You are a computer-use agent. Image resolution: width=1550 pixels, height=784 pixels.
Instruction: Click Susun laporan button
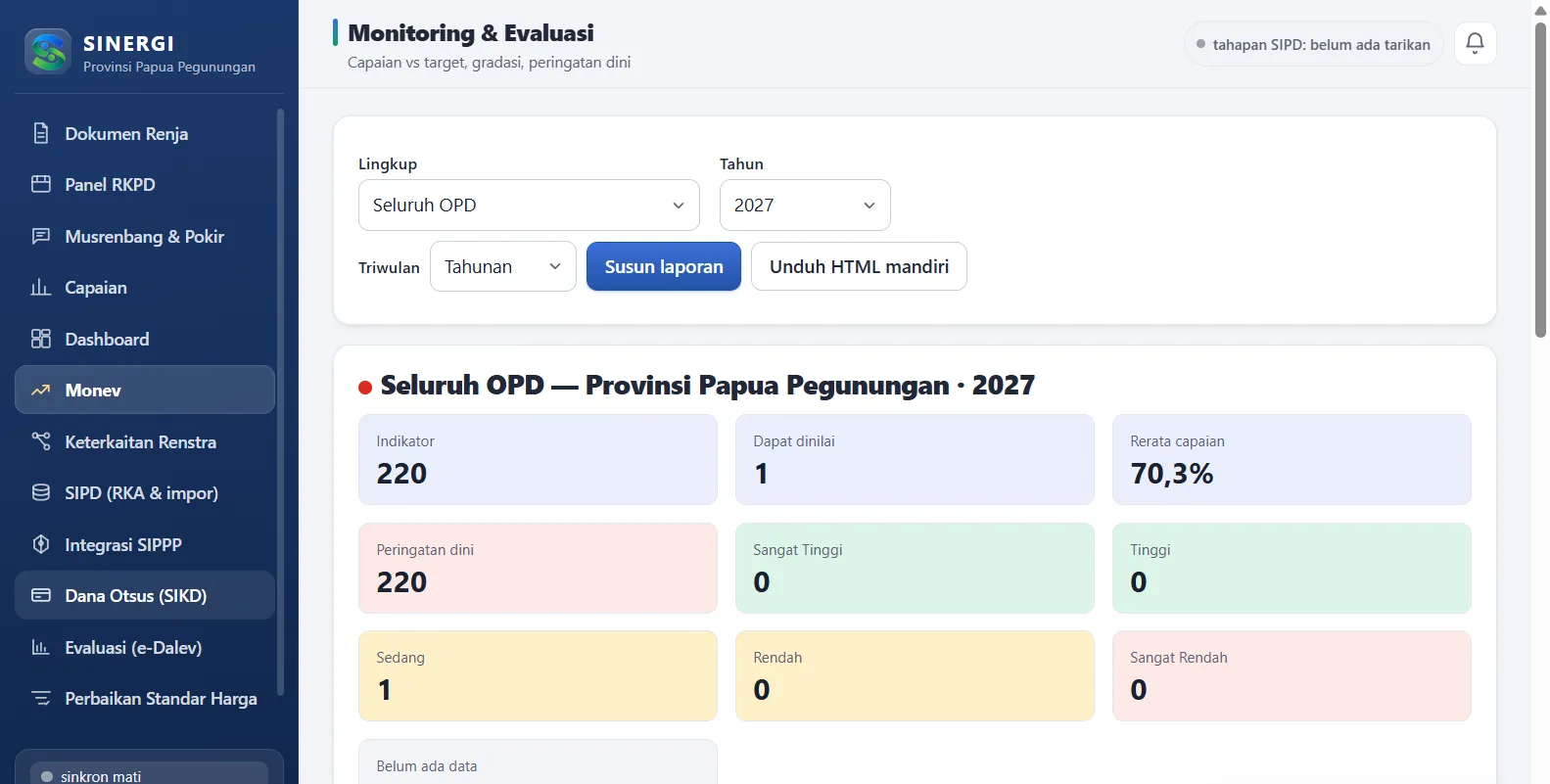pos(664,266)
